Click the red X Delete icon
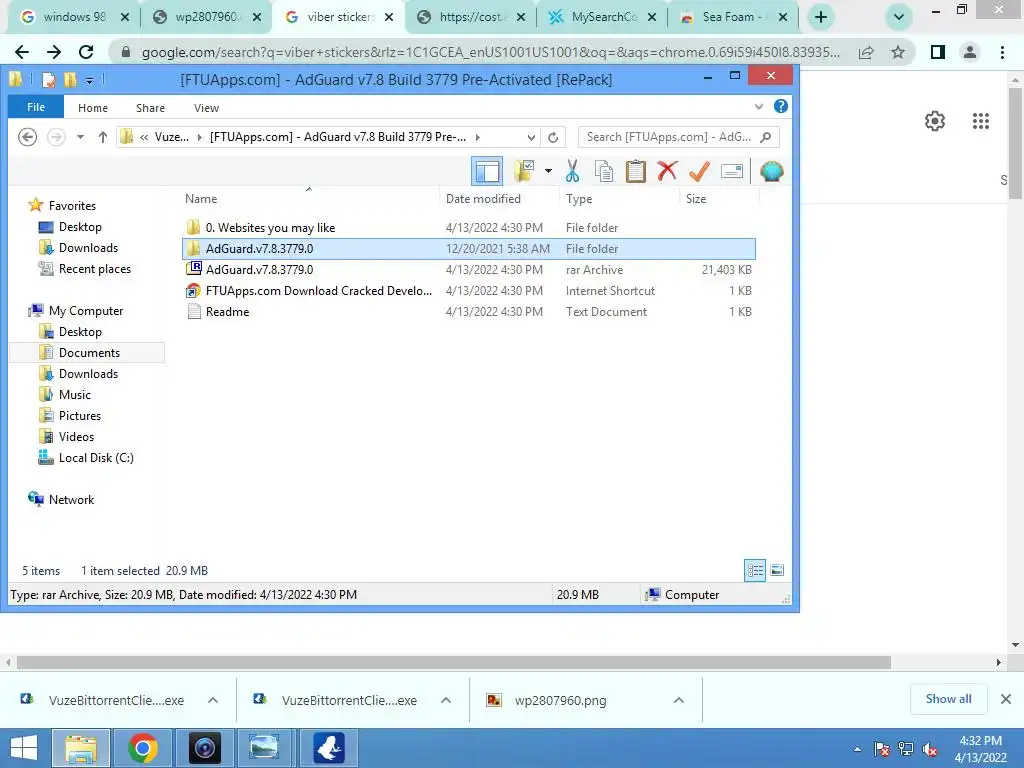 (x=667, y=171)
